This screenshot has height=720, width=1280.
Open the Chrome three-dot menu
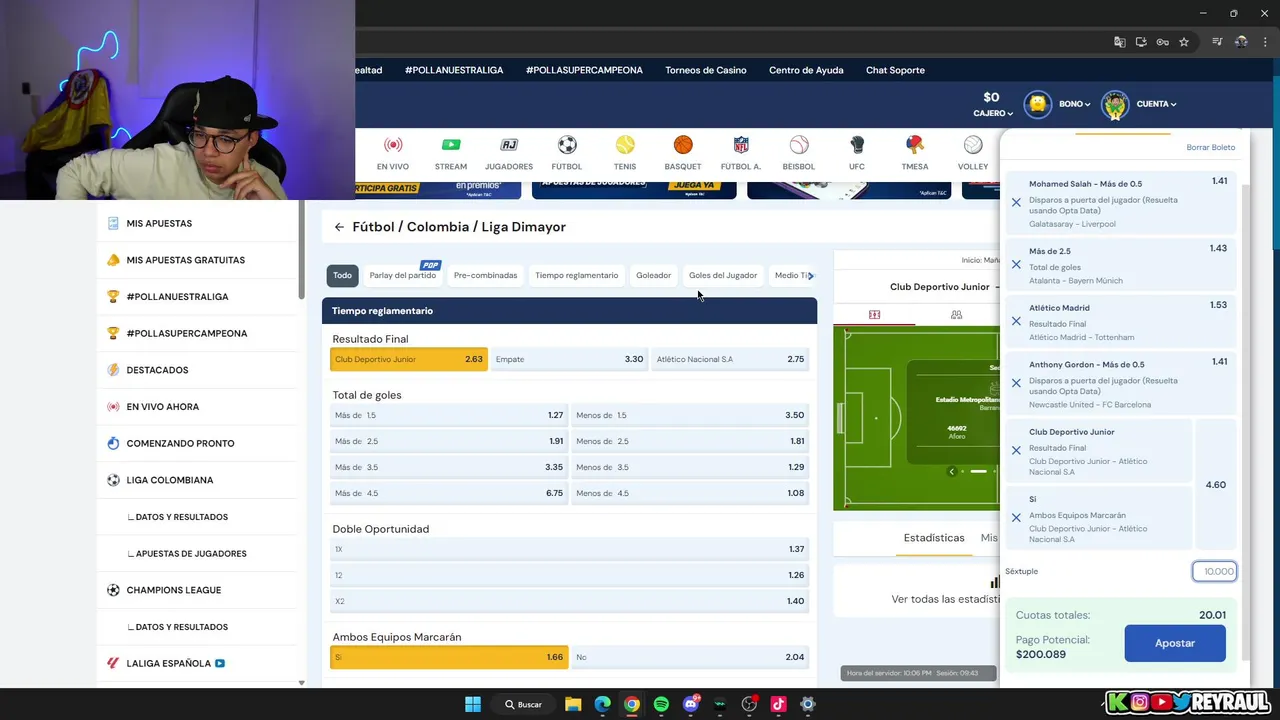click(x=1265, y=42)
